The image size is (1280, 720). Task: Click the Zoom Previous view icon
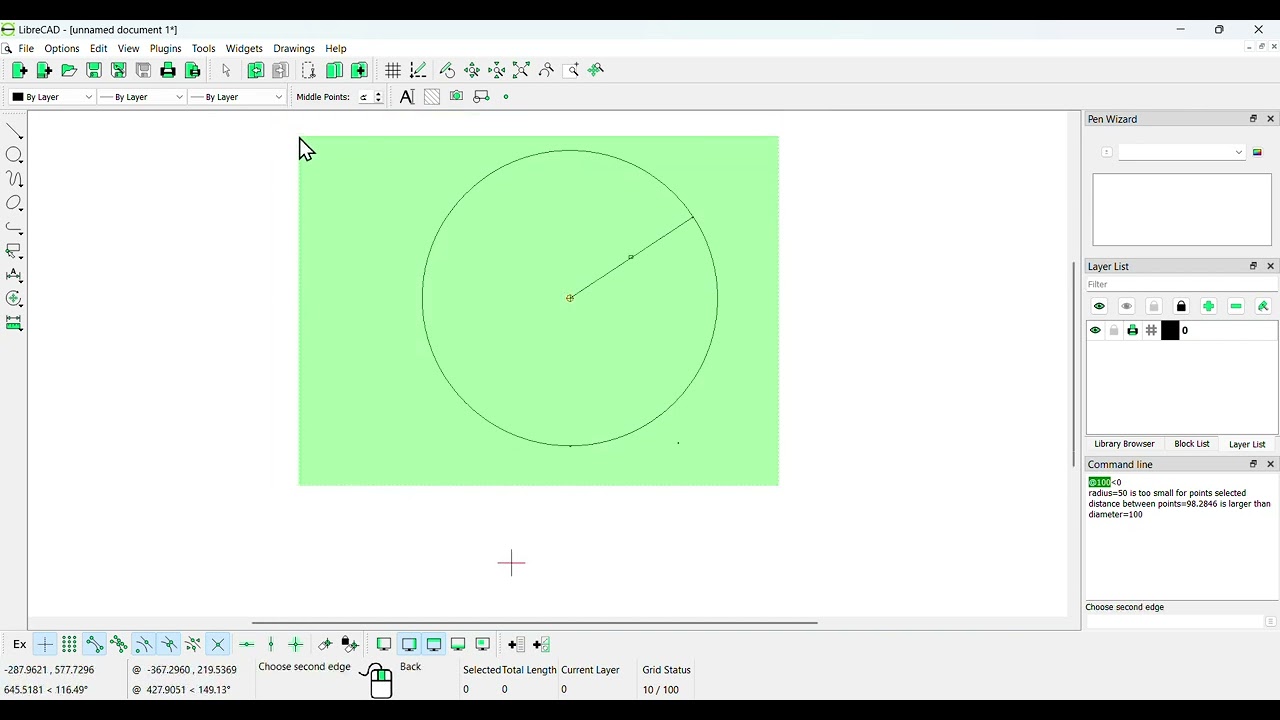546,70
